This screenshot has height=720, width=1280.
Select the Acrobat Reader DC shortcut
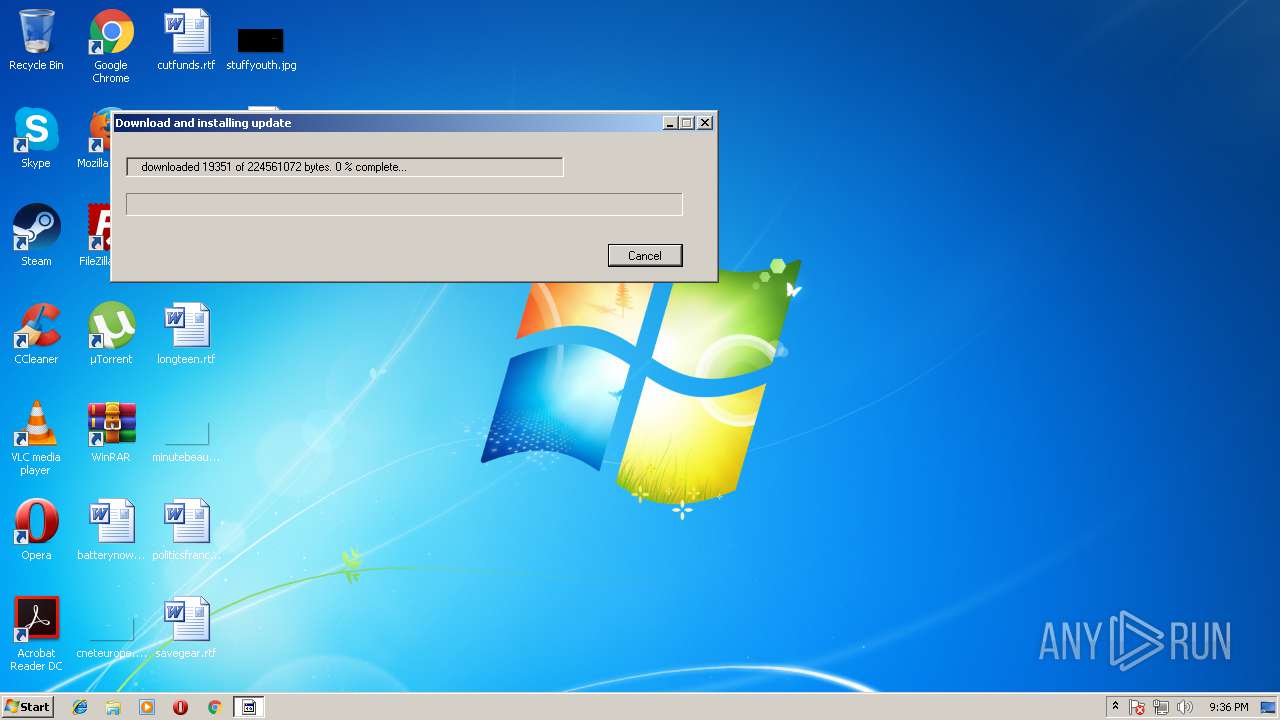coord(36,634)
